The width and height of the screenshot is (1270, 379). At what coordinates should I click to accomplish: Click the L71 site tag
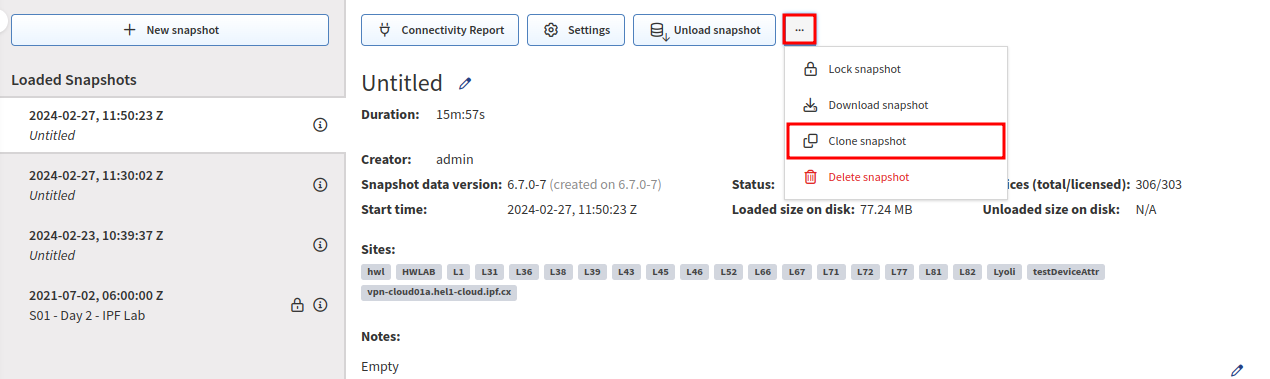[x=831, y=272]
